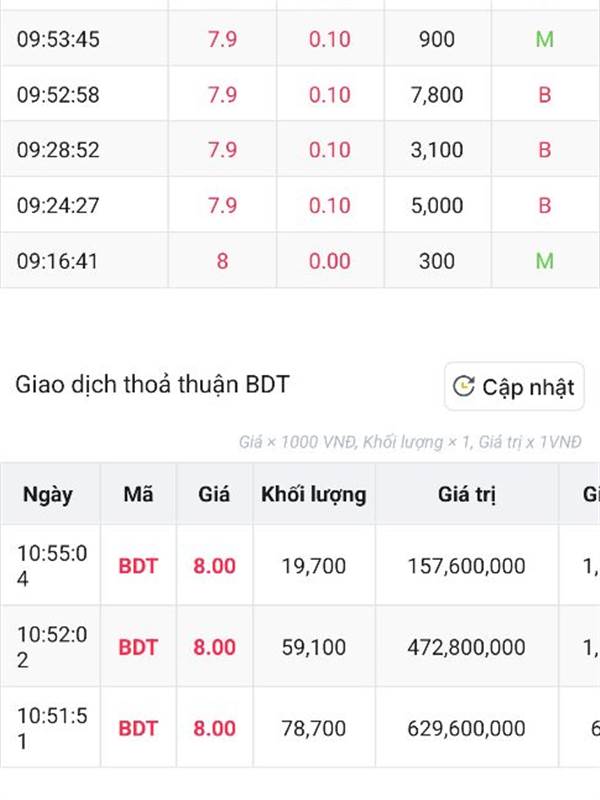
Task: Click the green M marker at 09:16:41
Action: coord(544,261)
